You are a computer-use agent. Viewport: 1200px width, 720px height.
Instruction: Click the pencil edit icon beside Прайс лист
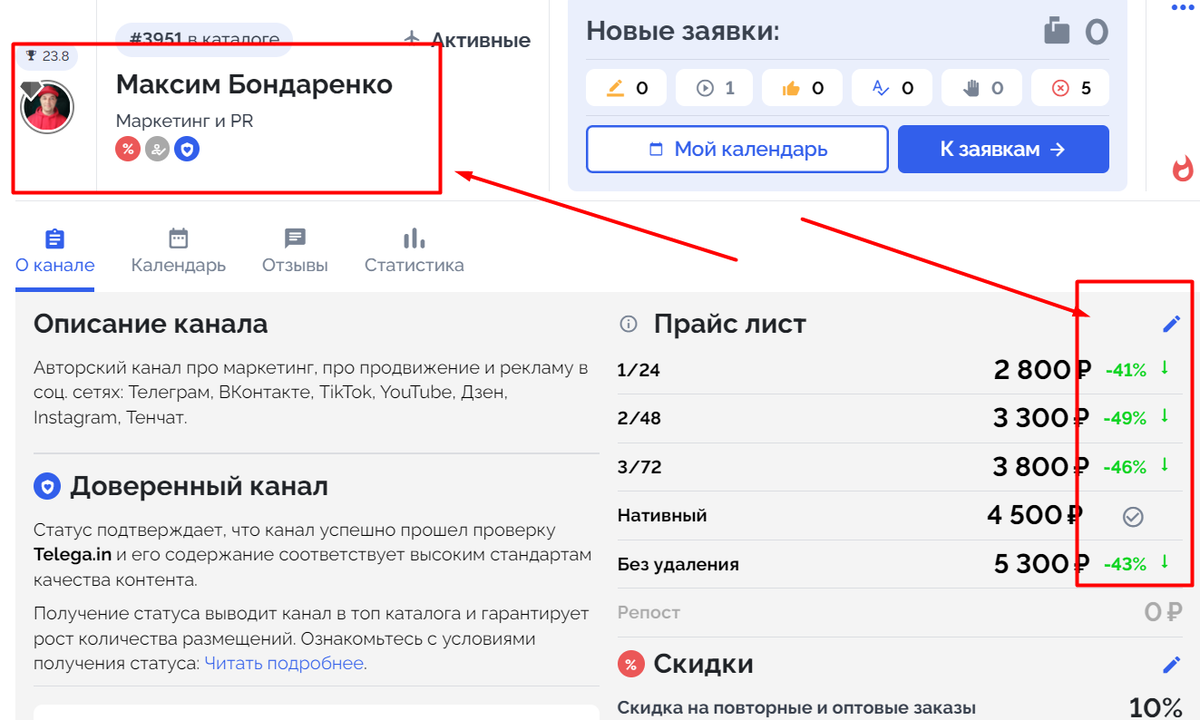point(1171,323)
